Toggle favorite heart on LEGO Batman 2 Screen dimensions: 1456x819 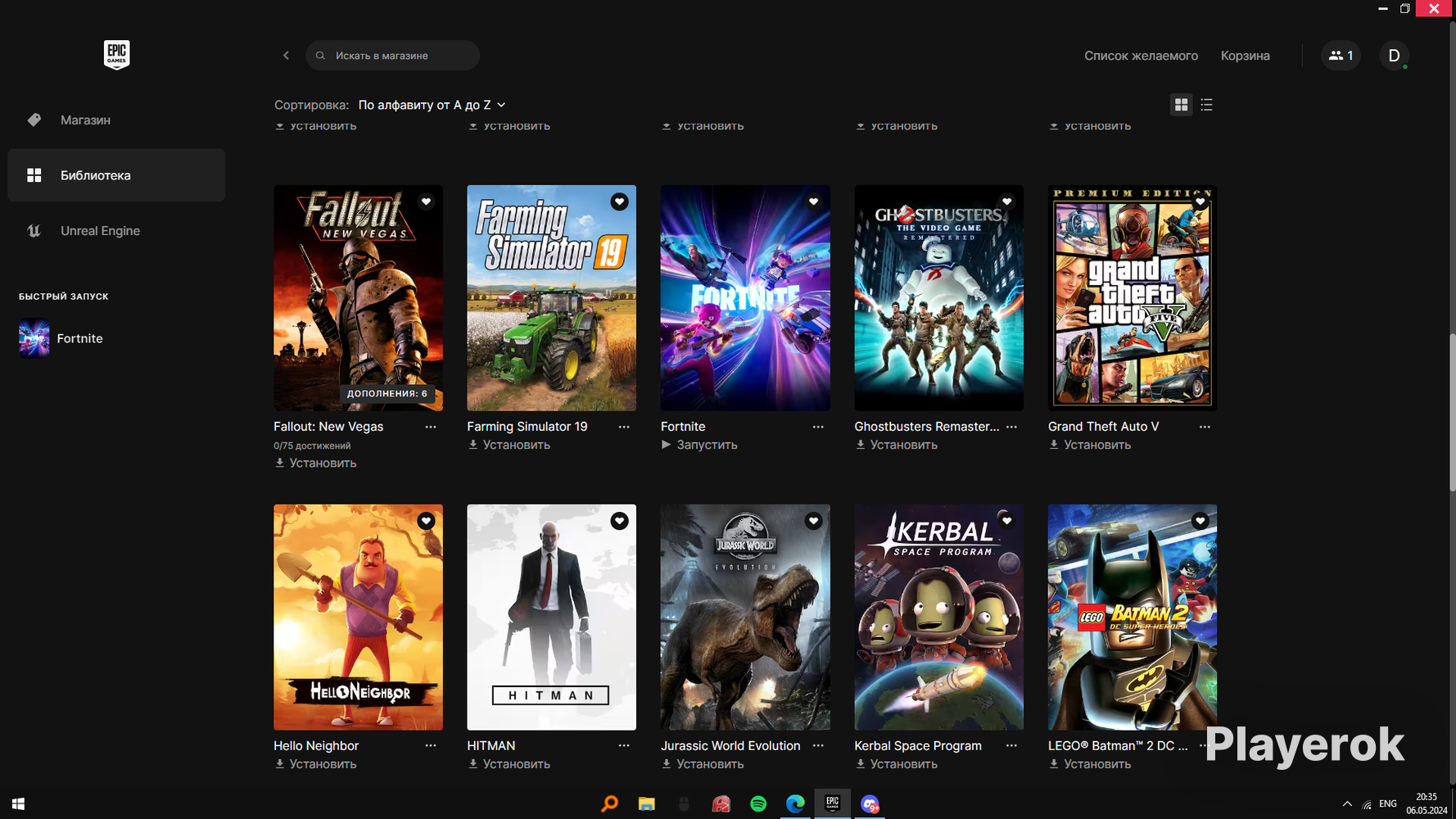(1201, 521)
